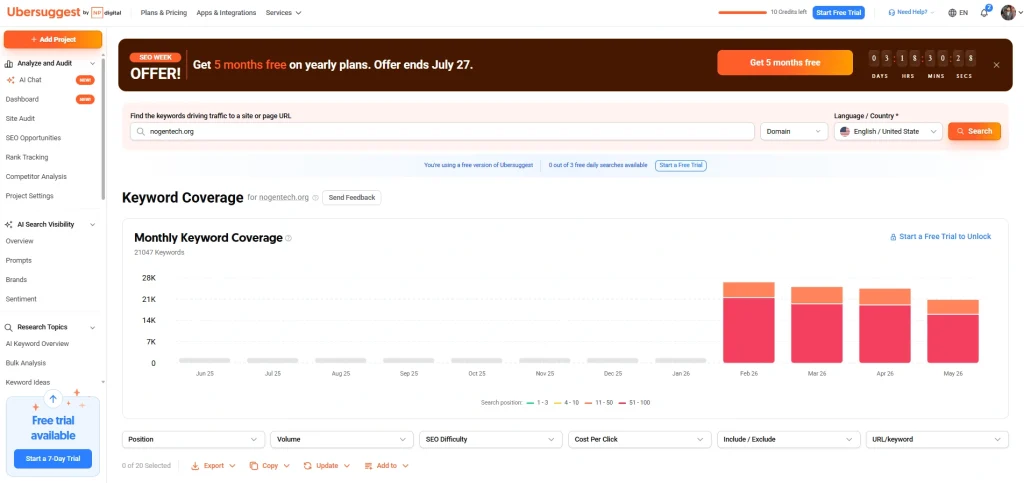Open Plans & Pricing menu
1024x483 pixels.
coord(163,12)
